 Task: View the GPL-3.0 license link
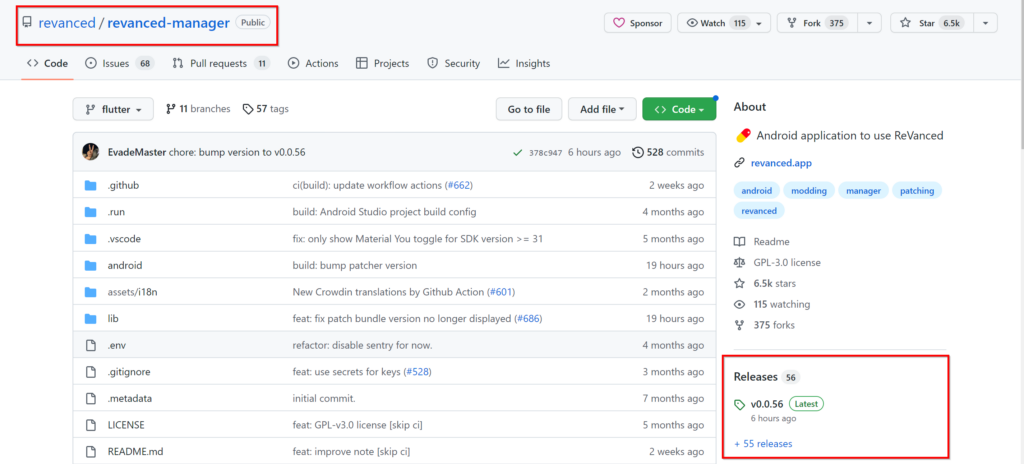pyautogui.click(x=778, y=263)
